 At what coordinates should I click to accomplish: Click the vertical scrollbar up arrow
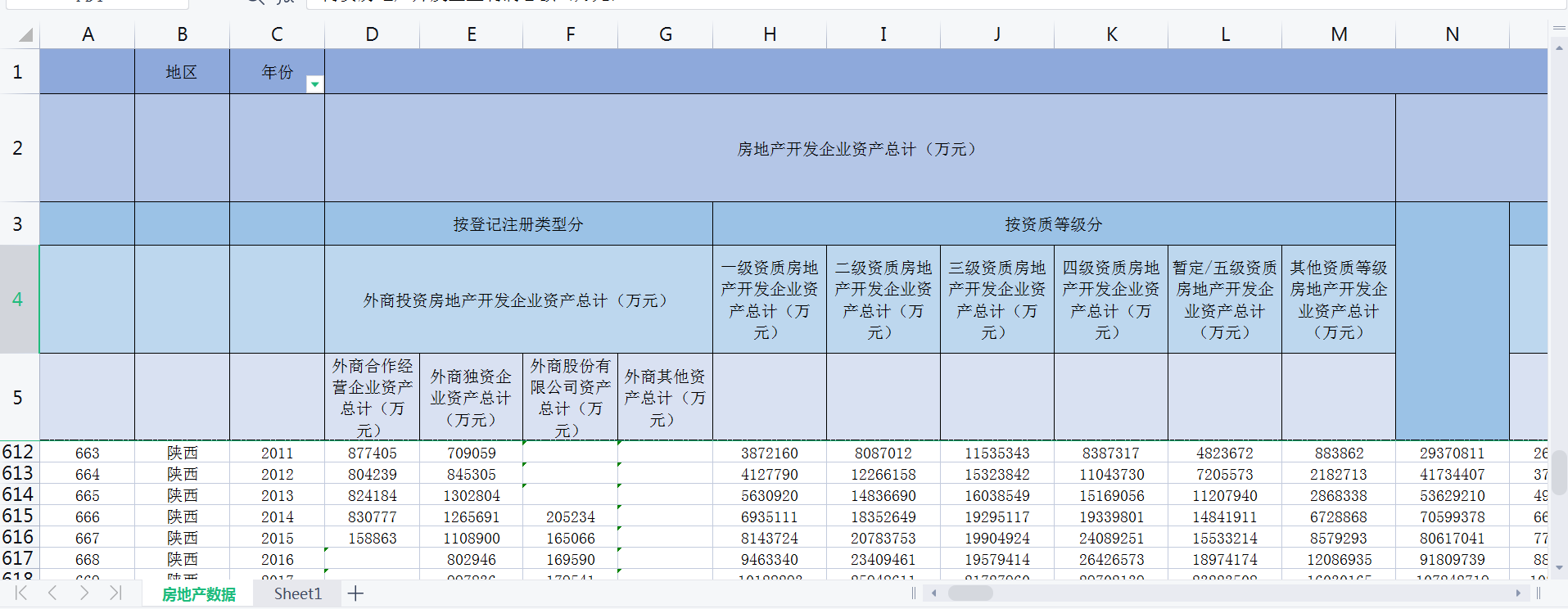pyautogui.click(x=1559, y=47)
